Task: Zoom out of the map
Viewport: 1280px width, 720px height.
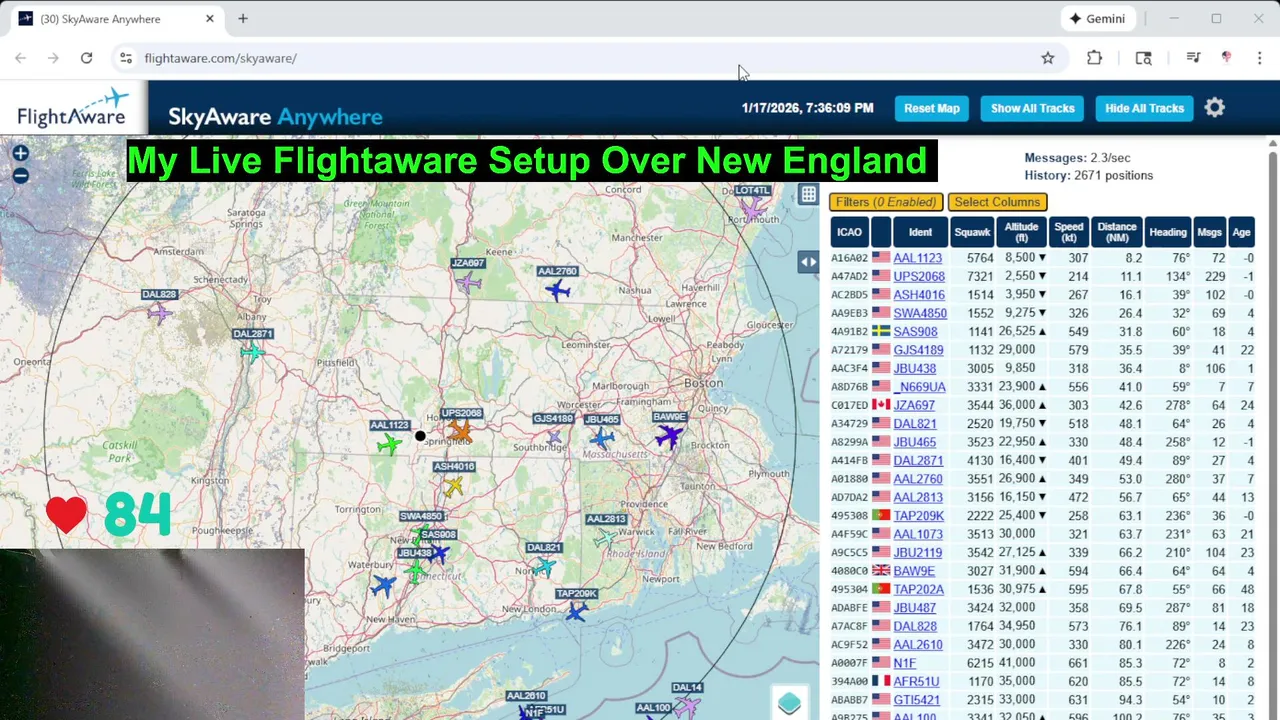Action: click(20, 176)
